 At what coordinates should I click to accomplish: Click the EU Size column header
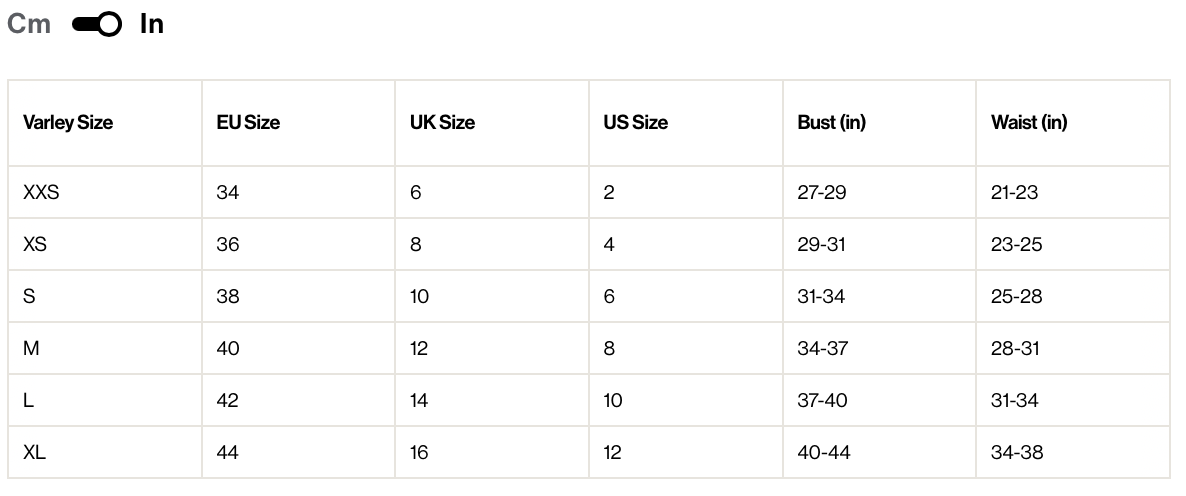pyautogui.click(x=248, y=123)
